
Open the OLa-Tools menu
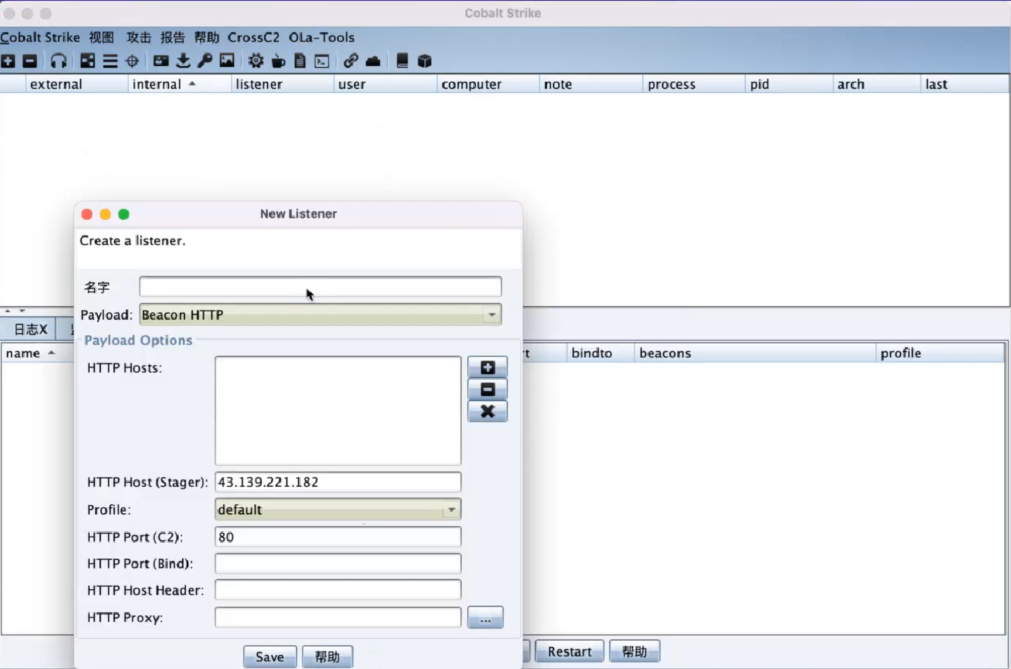(x=322, y=37)
